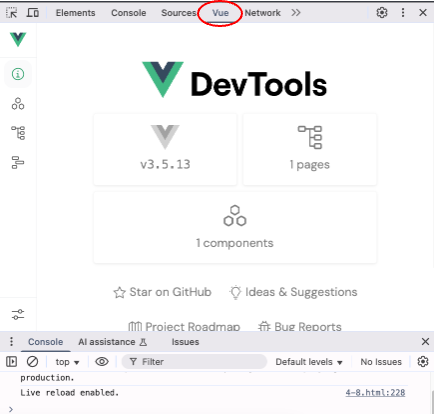Viewport: 434px width, 414px height.
Task: Clear the console with the ban icon
Action: point(32,362)
